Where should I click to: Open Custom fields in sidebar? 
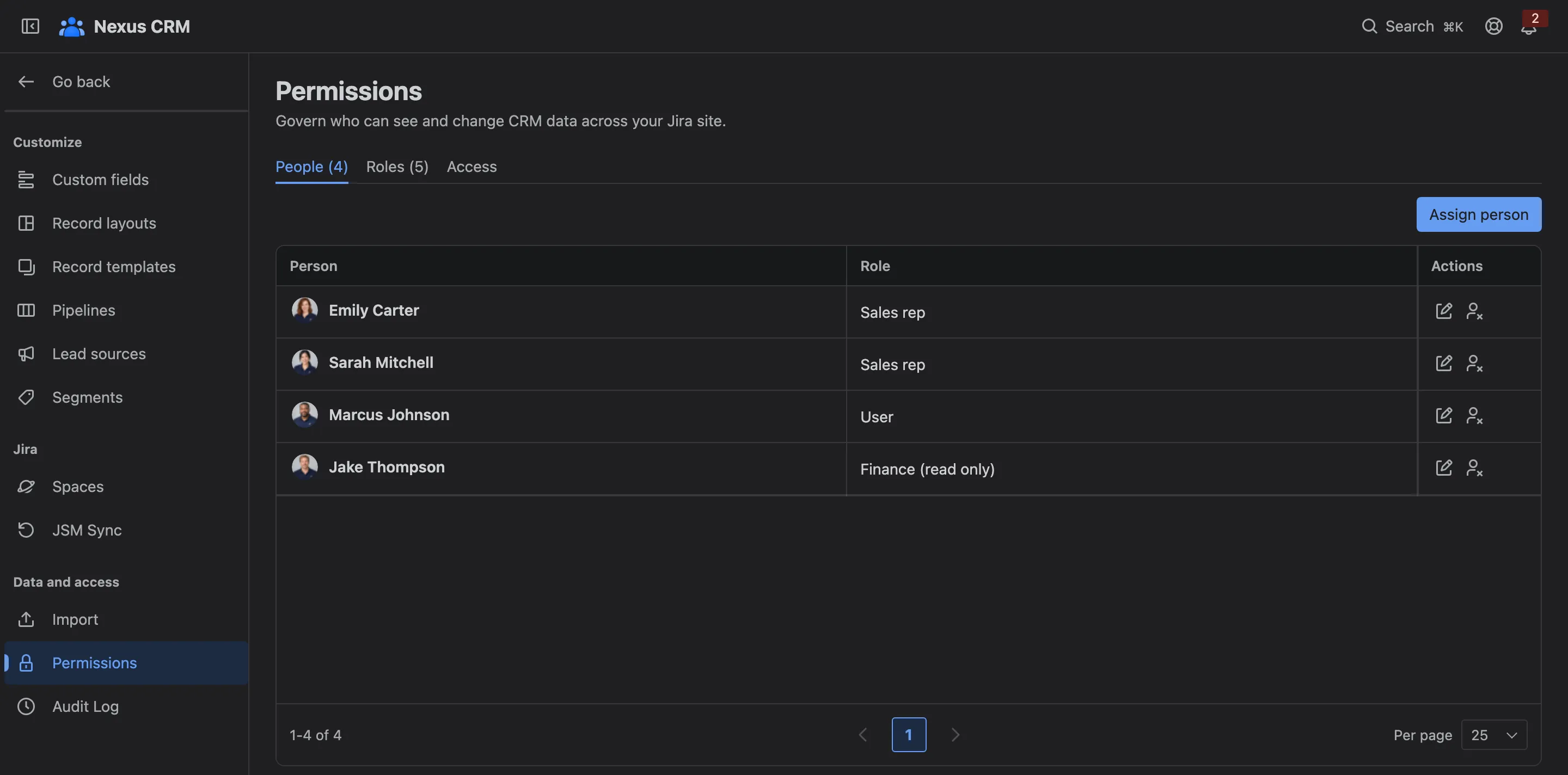126,180
